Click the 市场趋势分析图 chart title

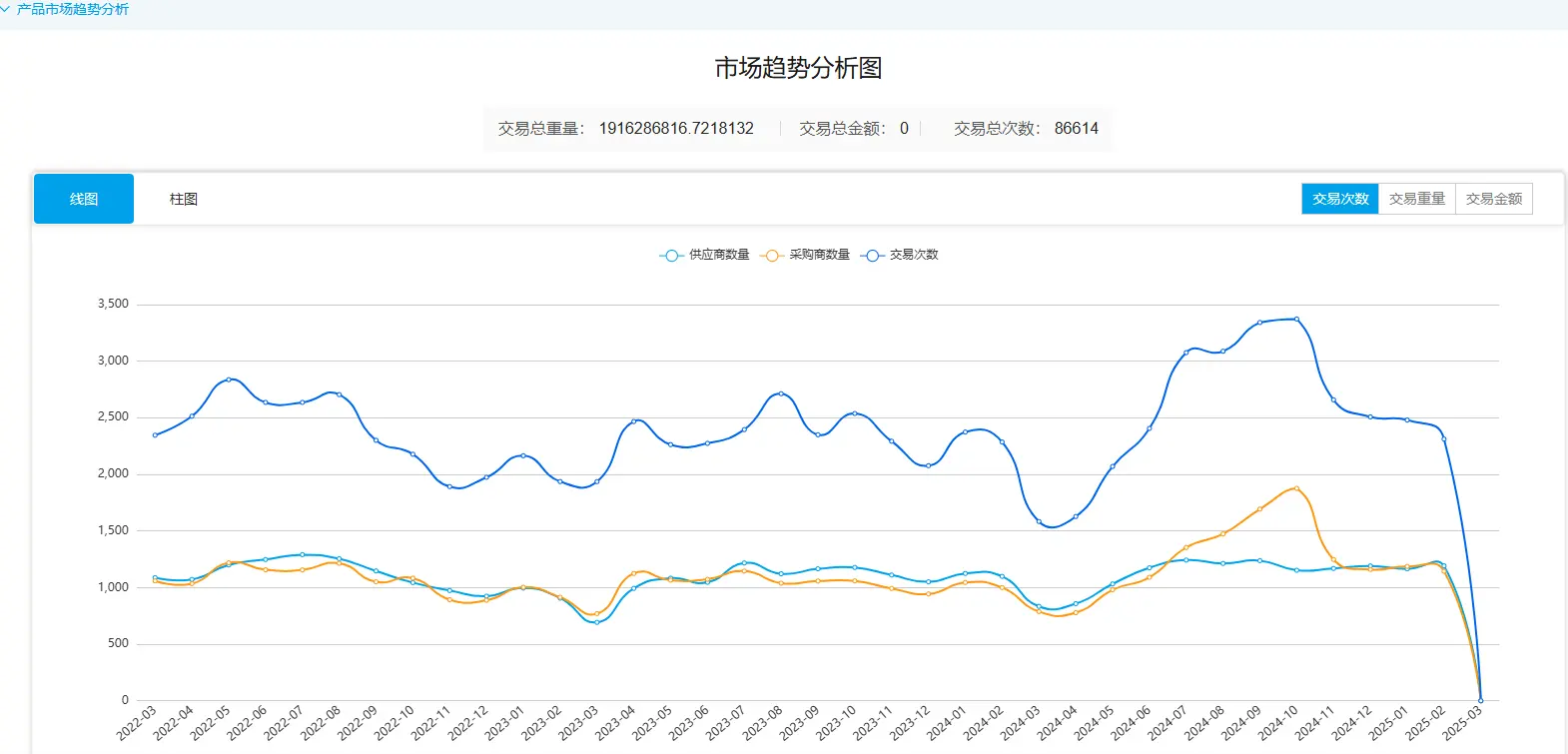pos(798,68)
